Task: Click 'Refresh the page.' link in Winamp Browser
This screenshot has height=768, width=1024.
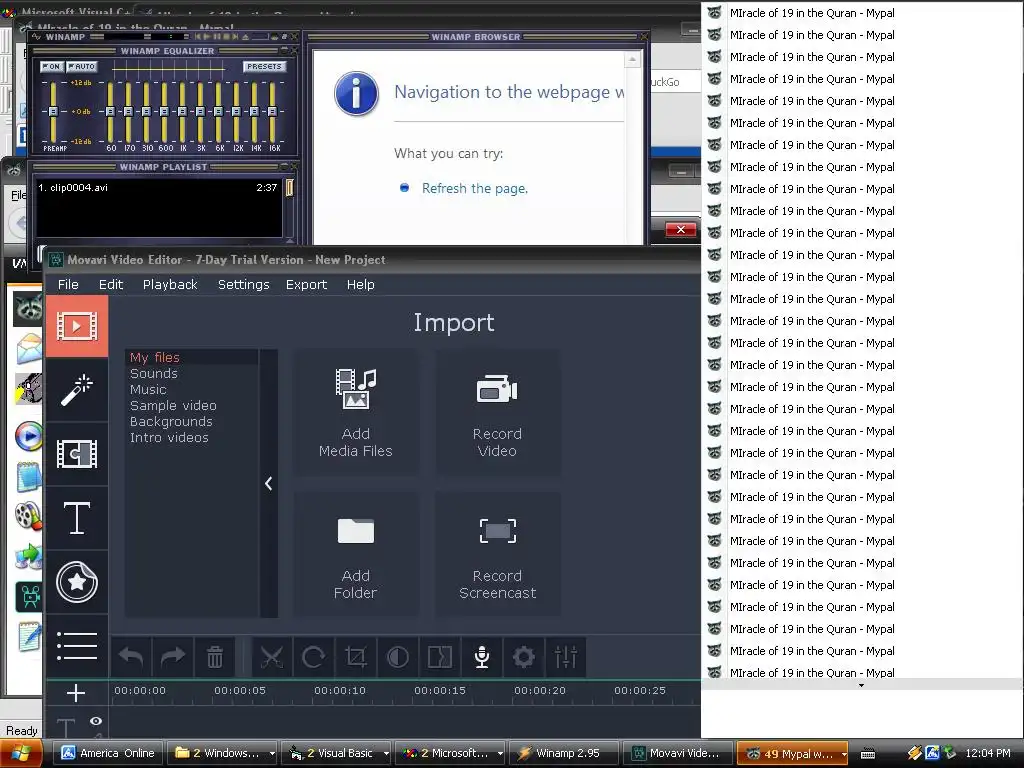Action: click(475, 189)
